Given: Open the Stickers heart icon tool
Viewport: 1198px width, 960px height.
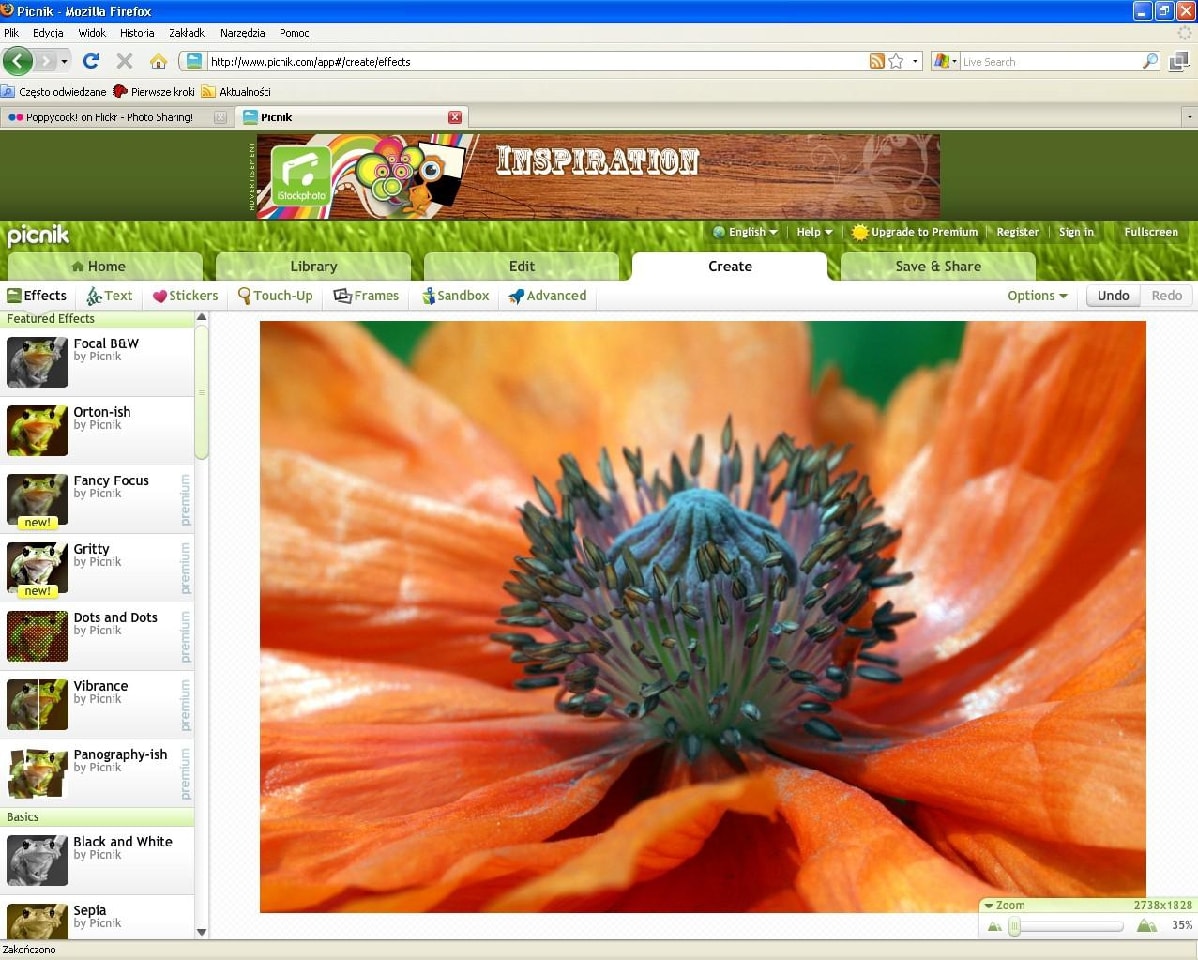Looking at the screenshot, I should coord(185,296).
